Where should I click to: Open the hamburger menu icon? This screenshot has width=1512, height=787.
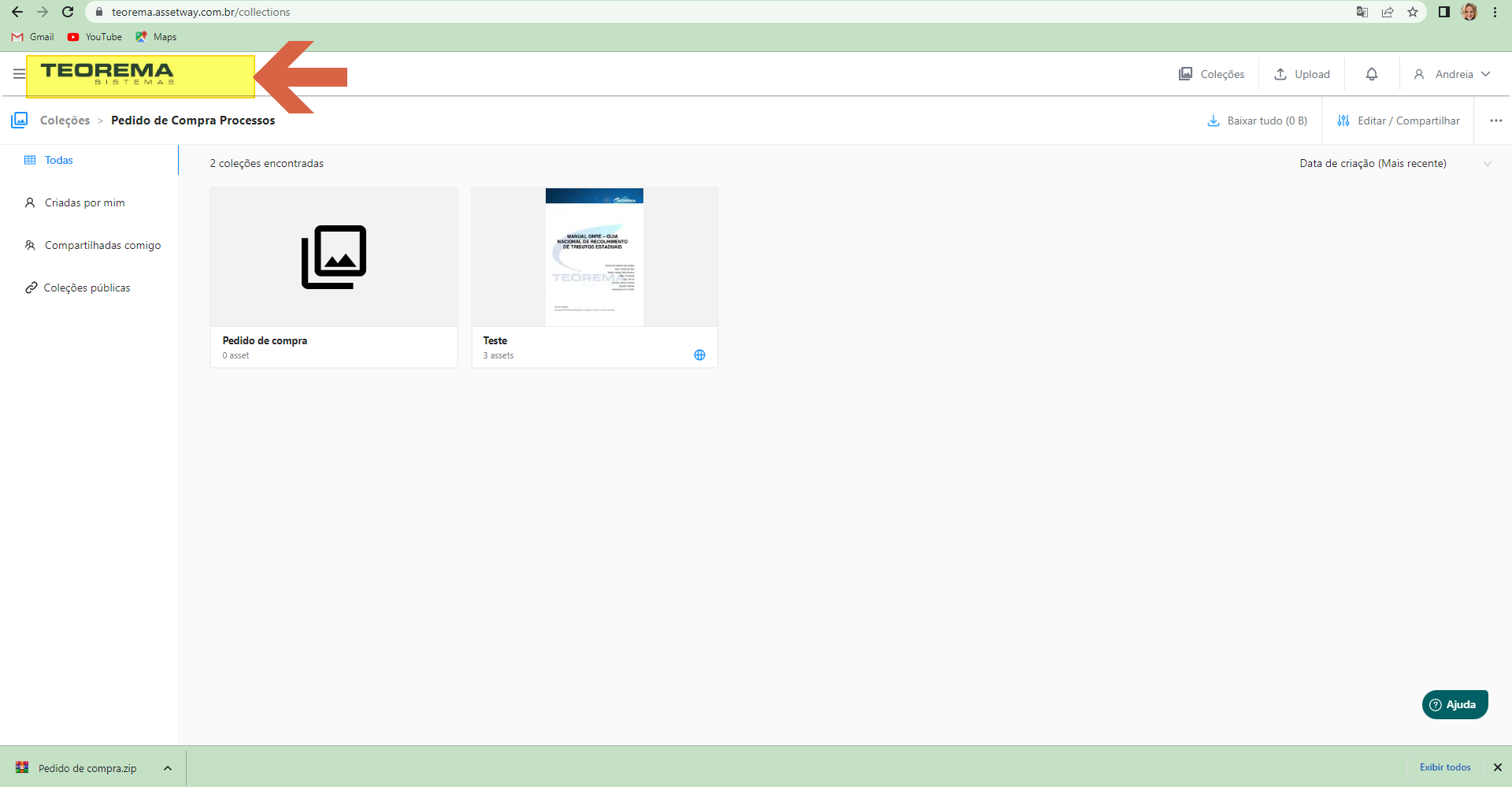(x=19, y=74)
